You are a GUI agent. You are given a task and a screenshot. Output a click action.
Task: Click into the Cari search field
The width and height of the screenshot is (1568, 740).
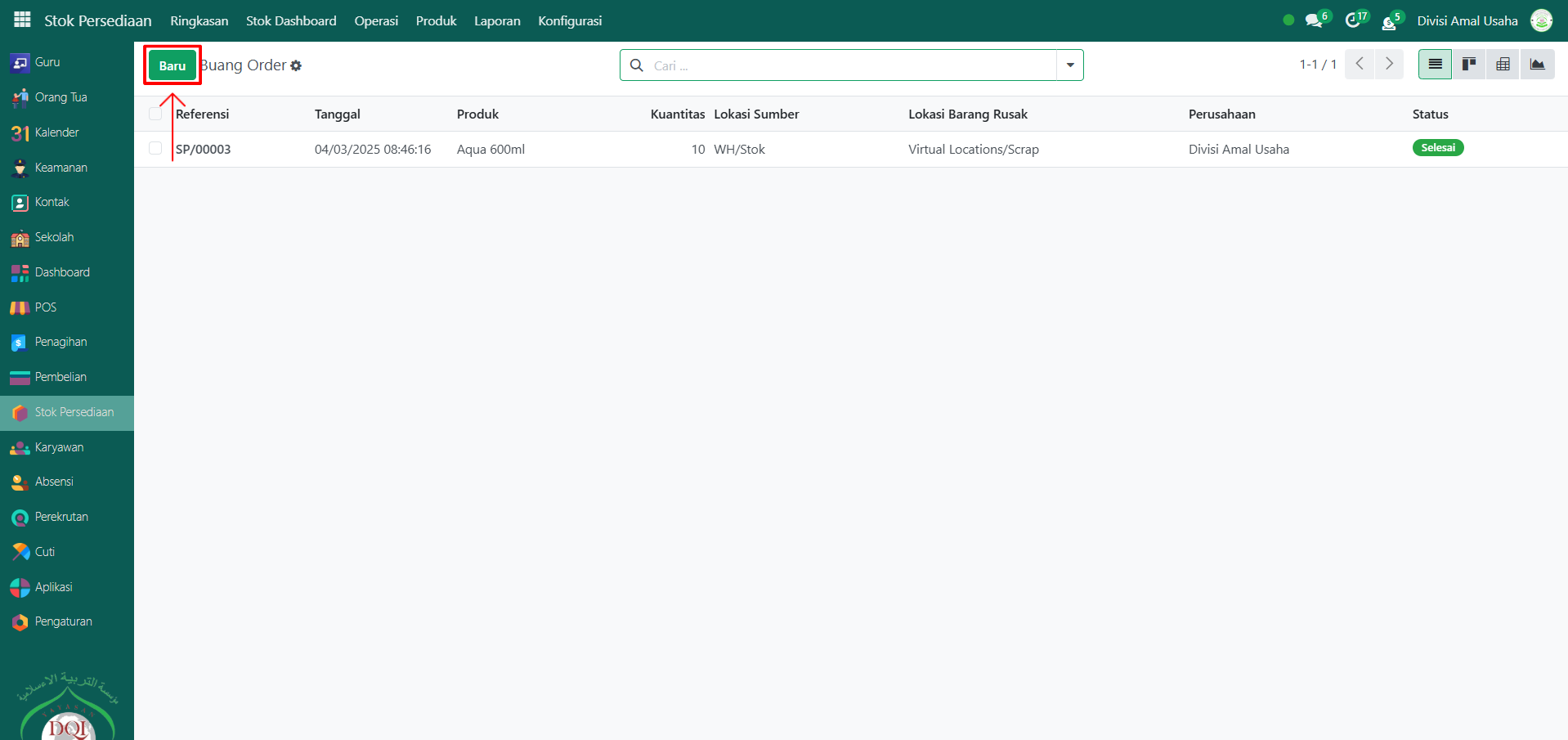(850, 65)
